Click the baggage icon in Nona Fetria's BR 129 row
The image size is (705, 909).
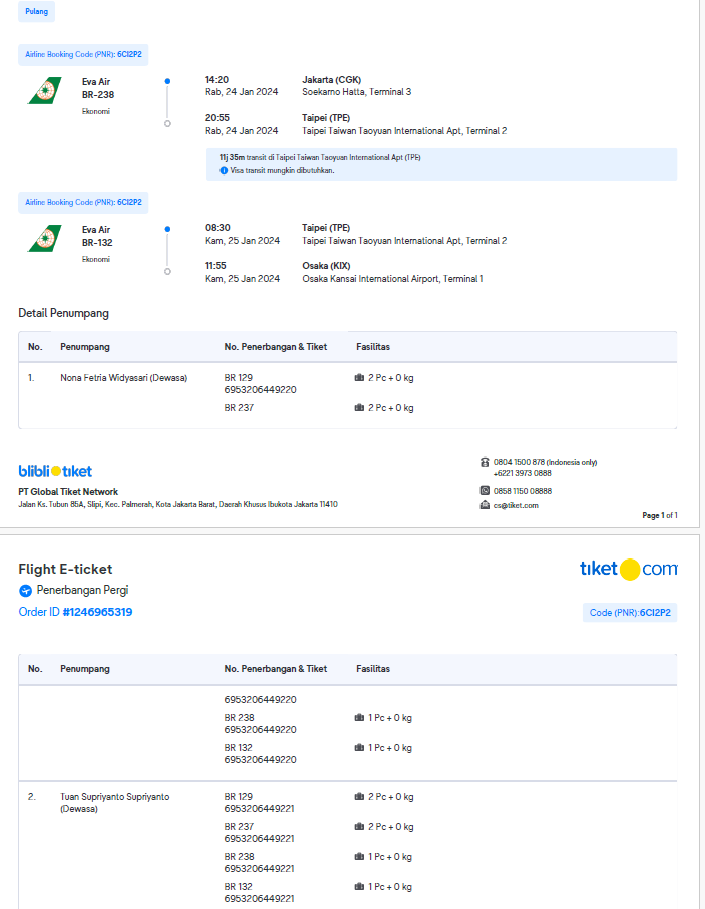(359, 378)
